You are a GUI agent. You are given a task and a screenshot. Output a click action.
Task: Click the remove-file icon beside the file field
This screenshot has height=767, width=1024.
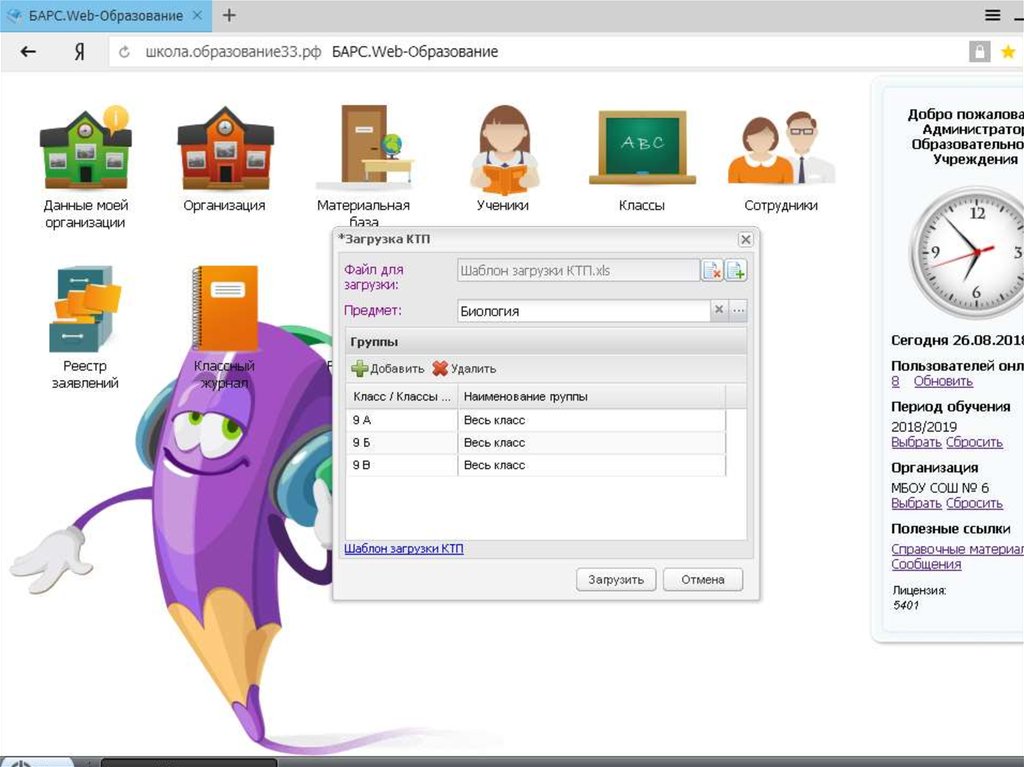pos(712,270)
